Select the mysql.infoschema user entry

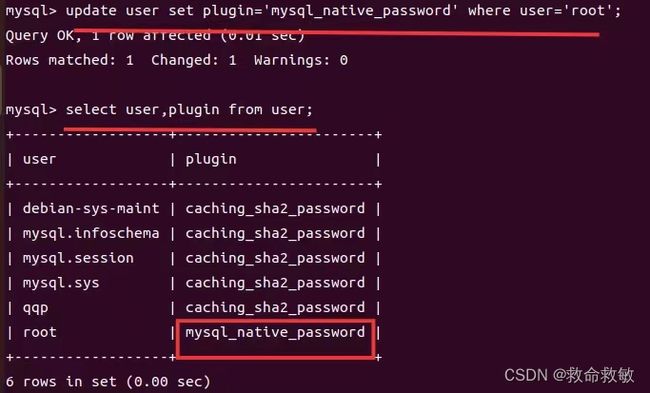point(91,233)
